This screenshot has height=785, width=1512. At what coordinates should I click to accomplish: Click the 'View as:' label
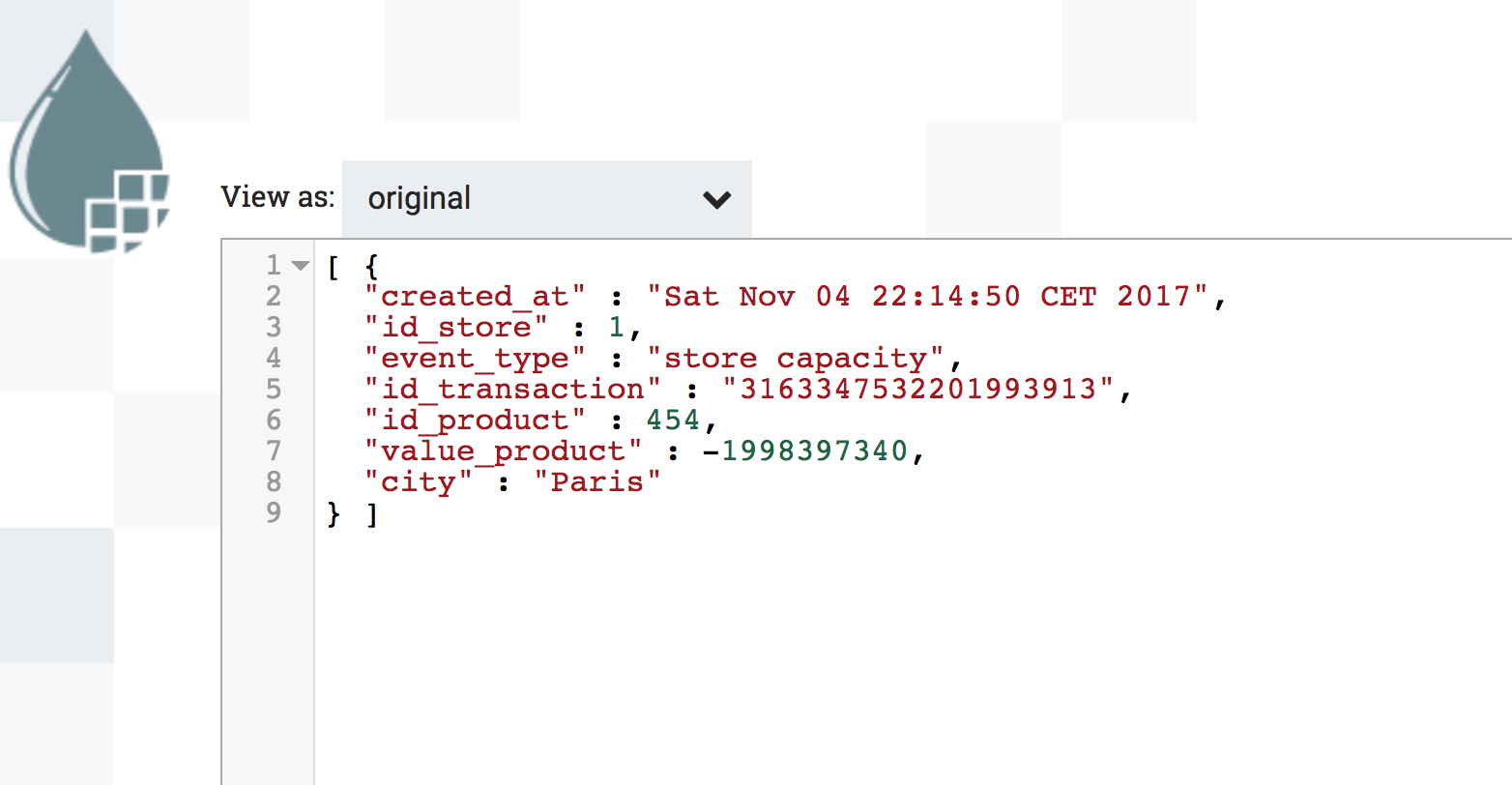point(277,197)
